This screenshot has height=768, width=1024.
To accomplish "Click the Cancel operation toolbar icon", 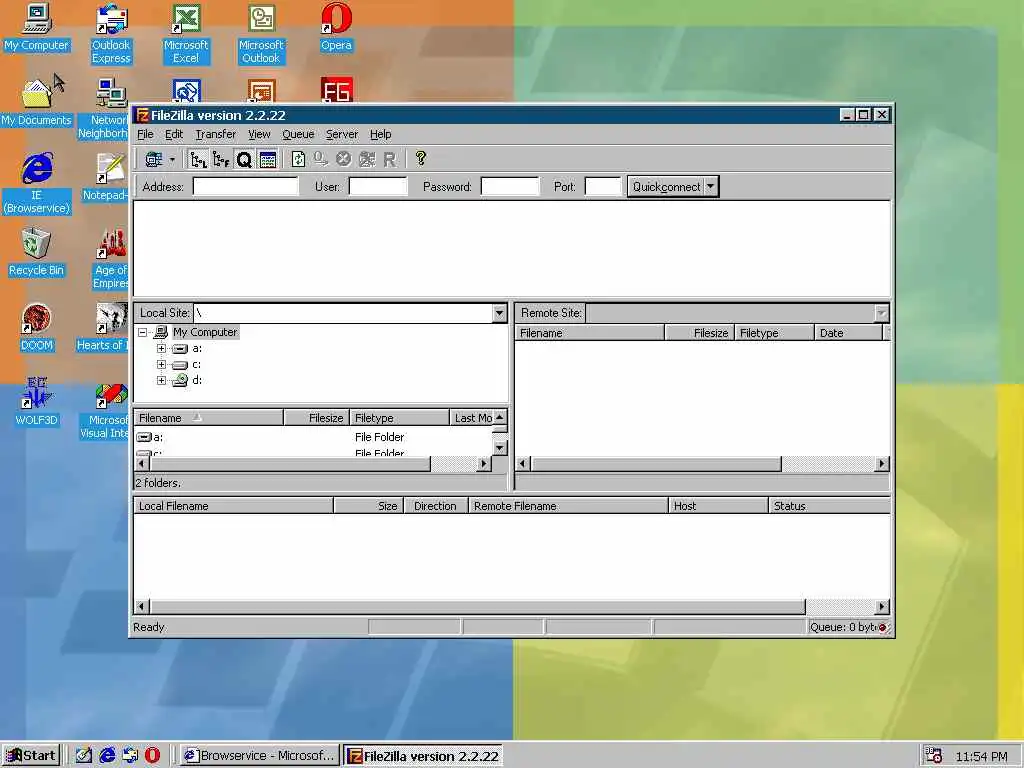I will 344,159.
